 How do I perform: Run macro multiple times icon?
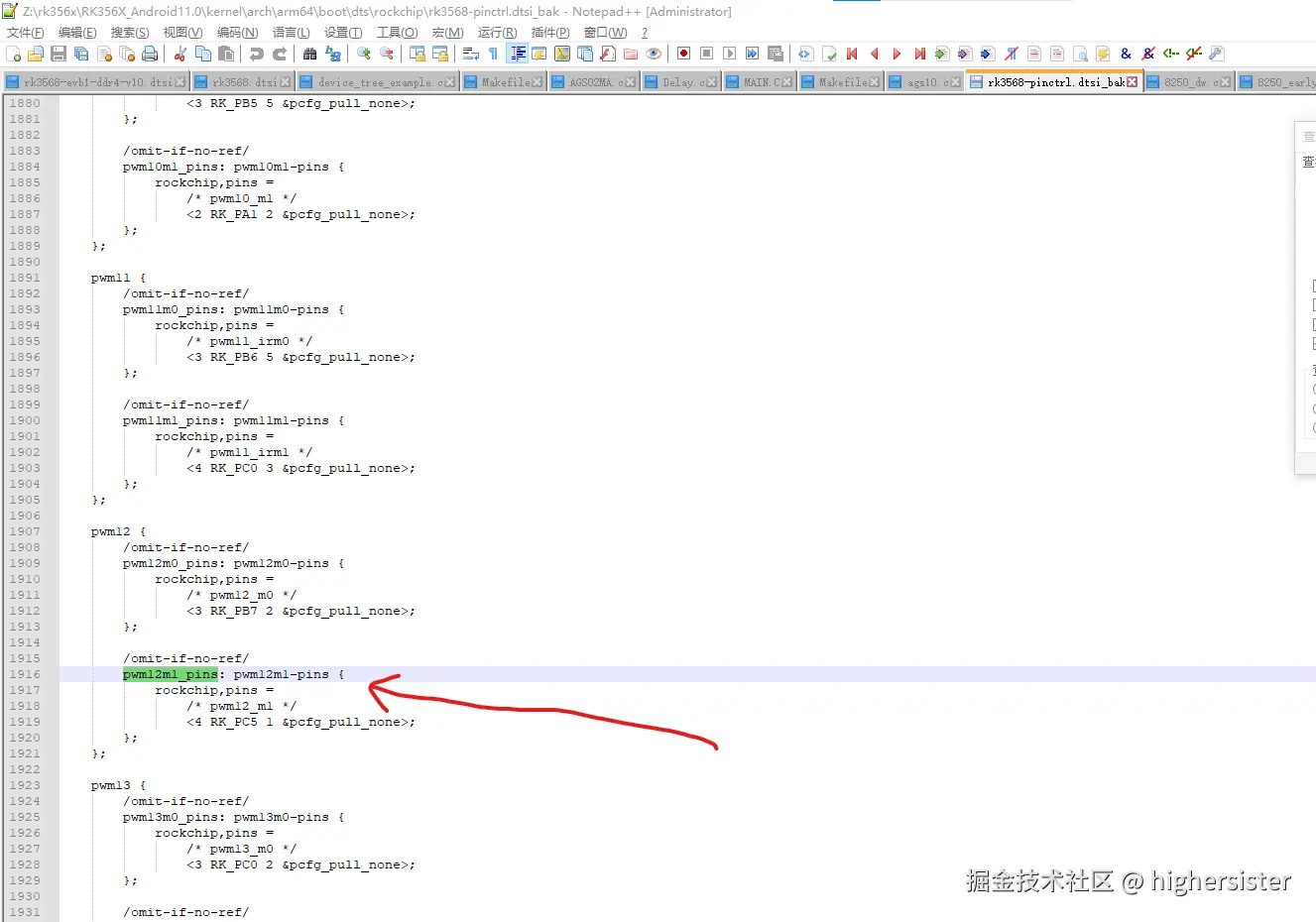coord(753,54)
